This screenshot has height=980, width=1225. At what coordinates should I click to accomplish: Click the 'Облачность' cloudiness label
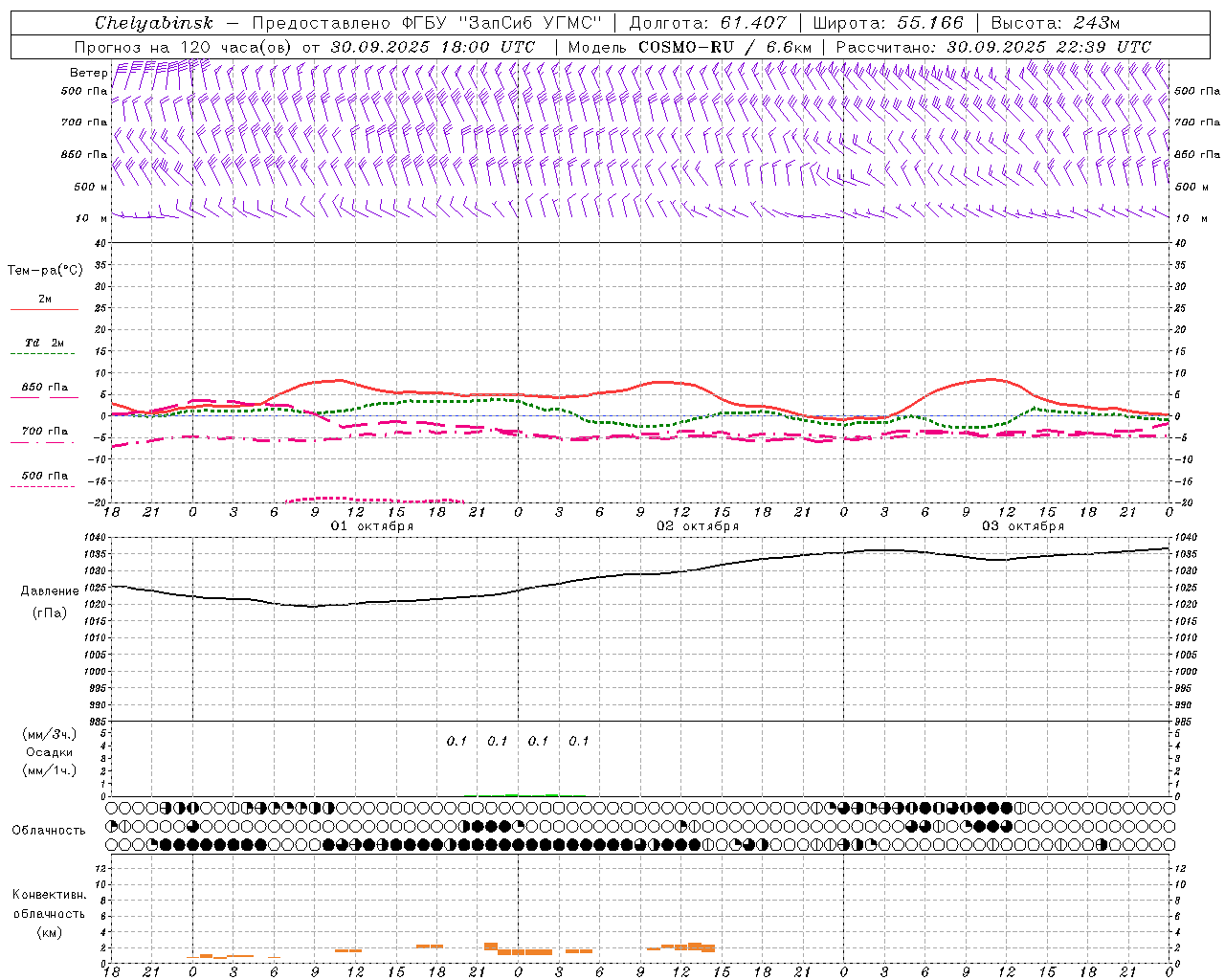coord(49,830)
